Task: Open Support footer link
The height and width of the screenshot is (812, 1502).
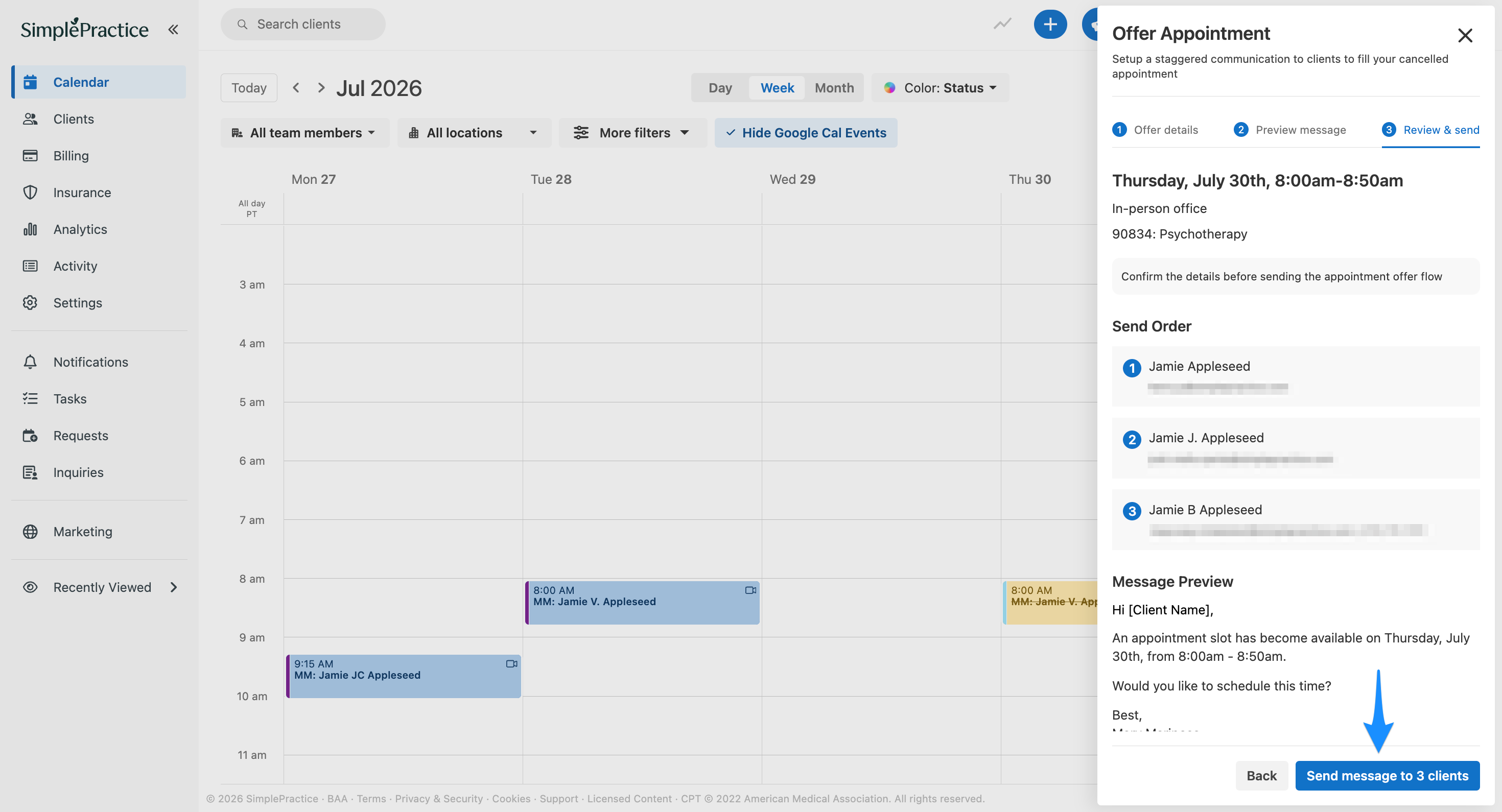Action: coord(558,799)
